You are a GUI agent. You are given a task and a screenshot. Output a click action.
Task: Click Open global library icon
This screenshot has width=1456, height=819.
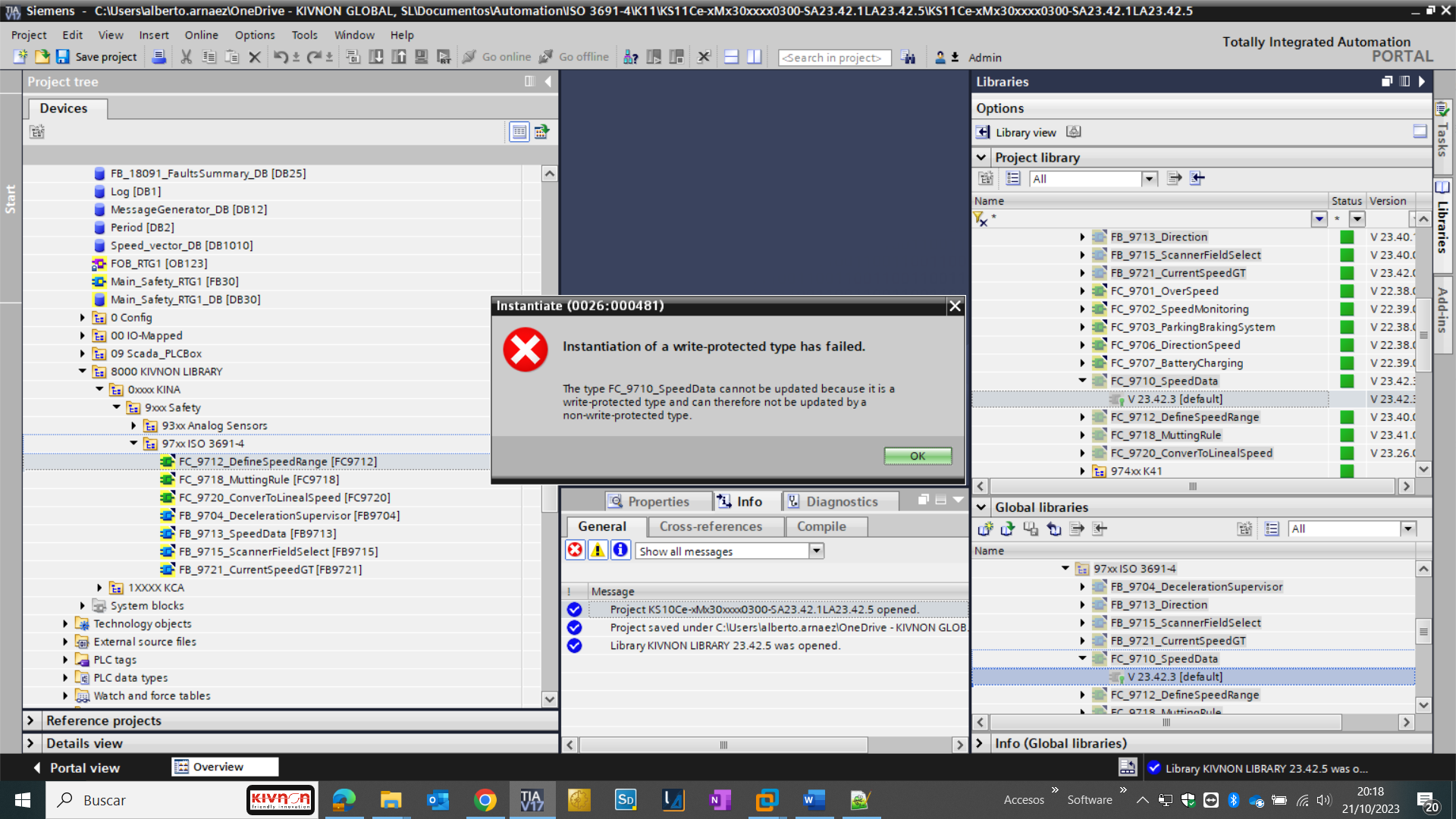point(1008,529)
